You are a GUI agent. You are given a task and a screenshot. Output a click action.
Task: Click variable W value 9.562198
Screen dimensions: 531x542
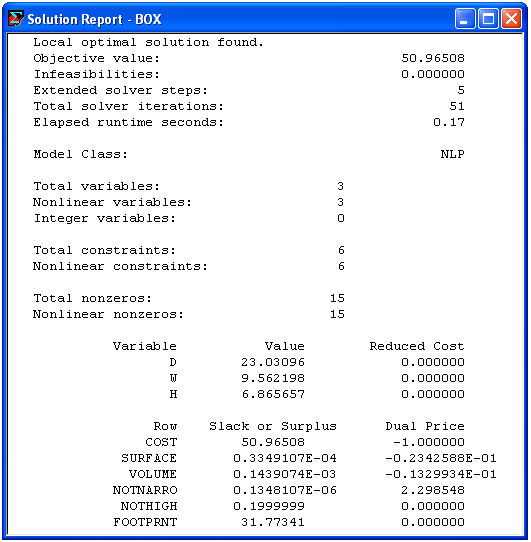pos(273,378)
